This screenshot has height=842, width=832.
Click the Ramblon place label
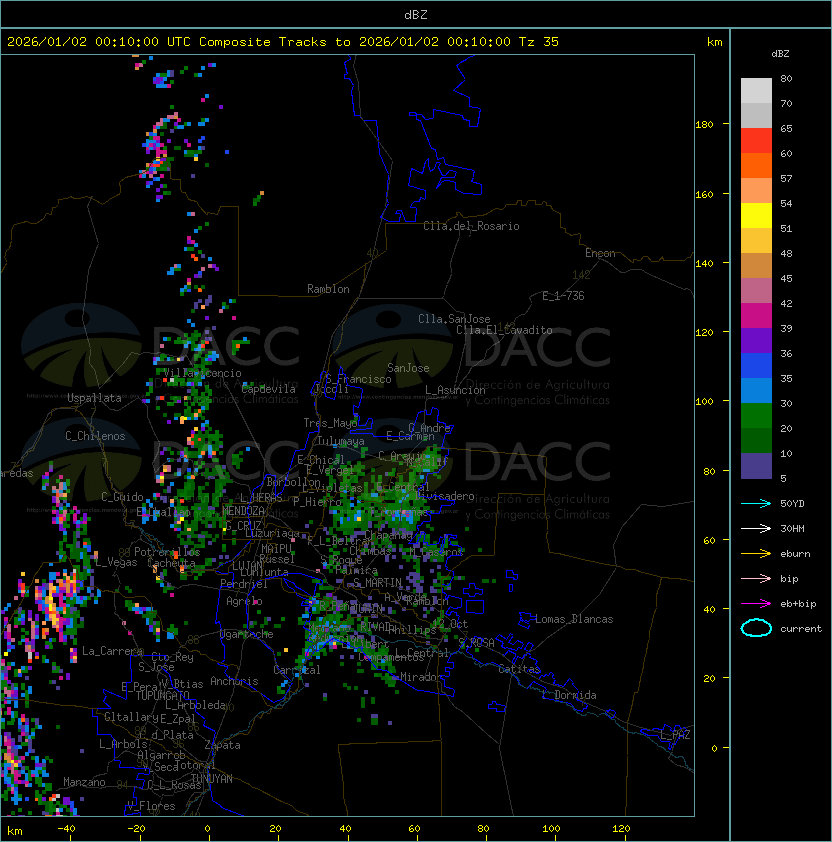coord(328,289)
